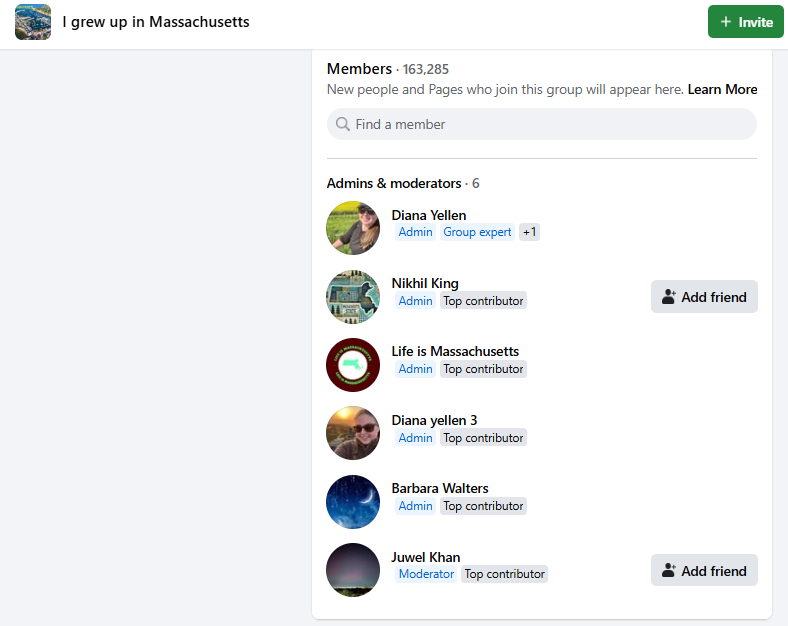Click Life is Massachusetts Admin badge
Viewport: 788px width, 626px height.
(x=415, y=369)
